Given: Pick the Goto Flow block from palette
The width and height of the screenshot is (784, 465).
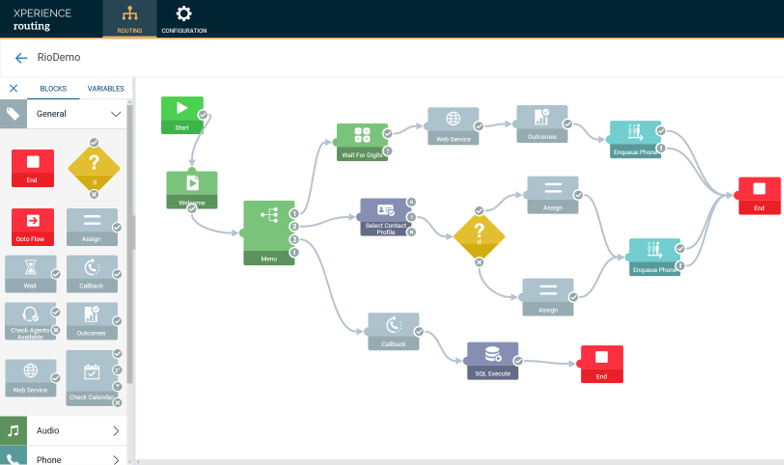Looking at the screenshot, I should 33,227.
